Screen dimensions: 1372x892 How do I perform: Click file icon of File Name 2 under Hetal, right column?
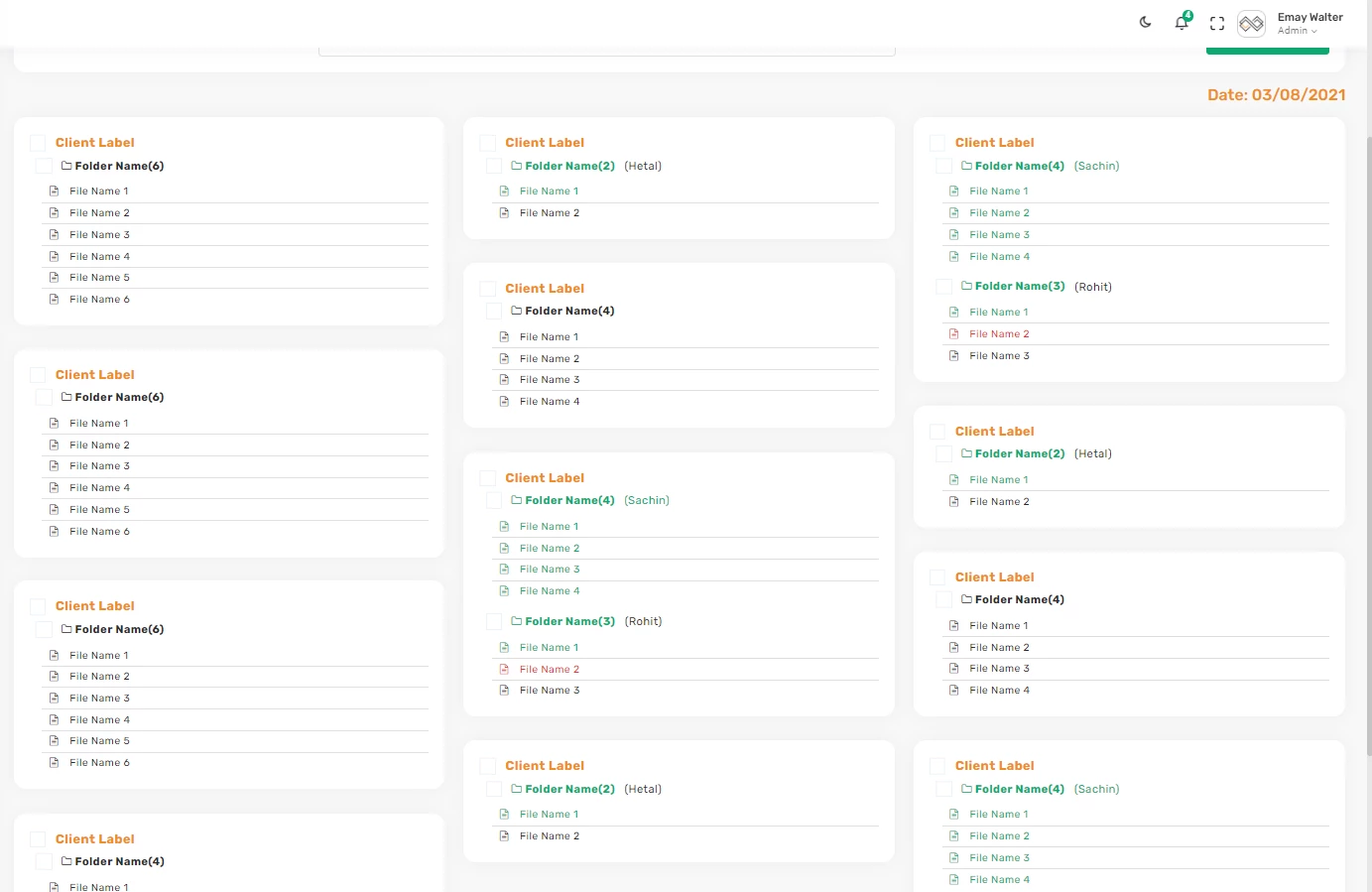[x=954, y=502]
